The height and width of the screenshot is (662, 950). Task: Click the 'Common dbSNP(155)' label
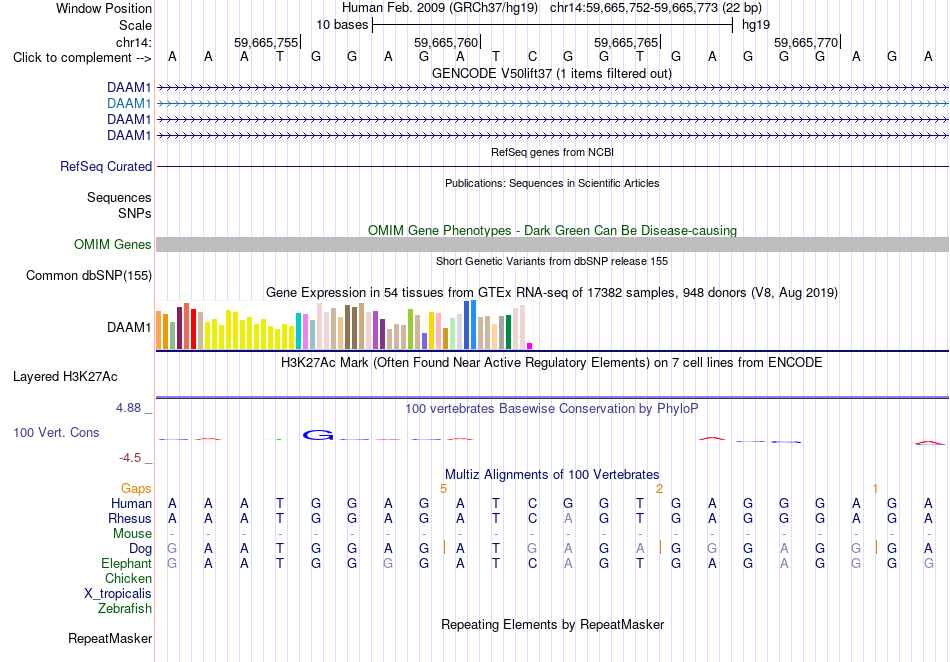coord(88,276)
